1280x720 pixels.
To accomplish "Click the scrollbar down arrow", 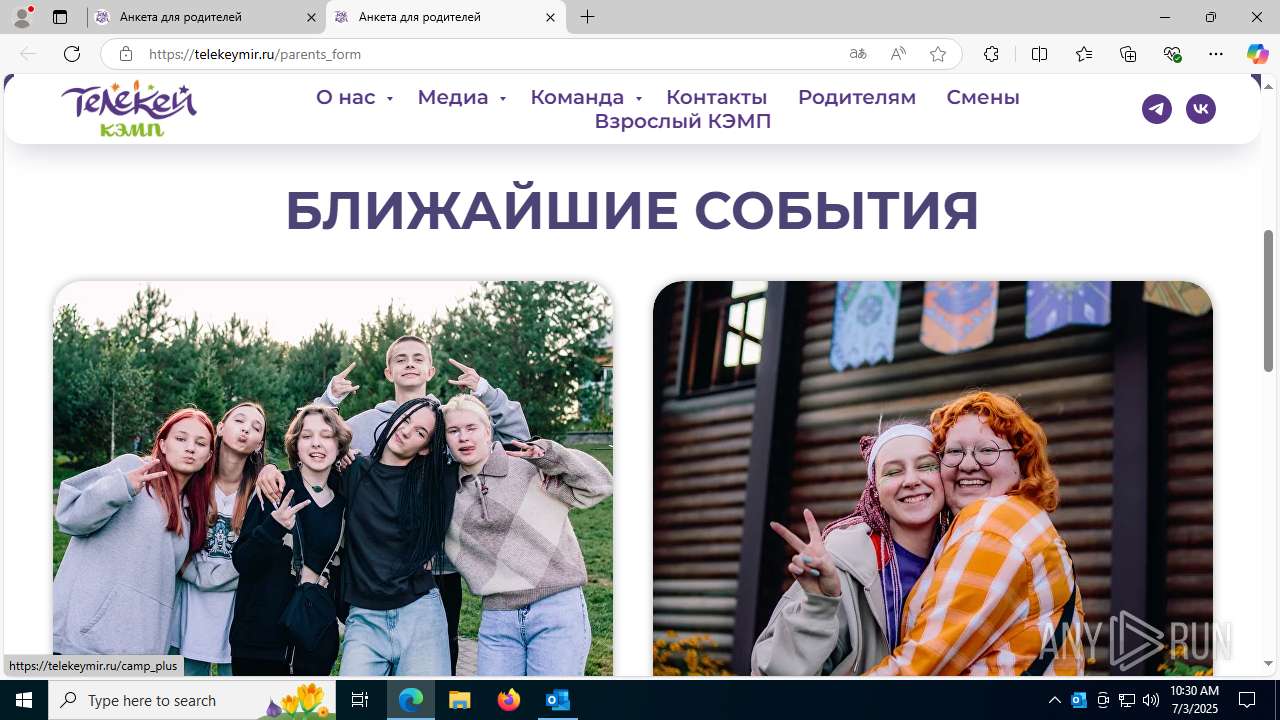I will click(1269, 663).
